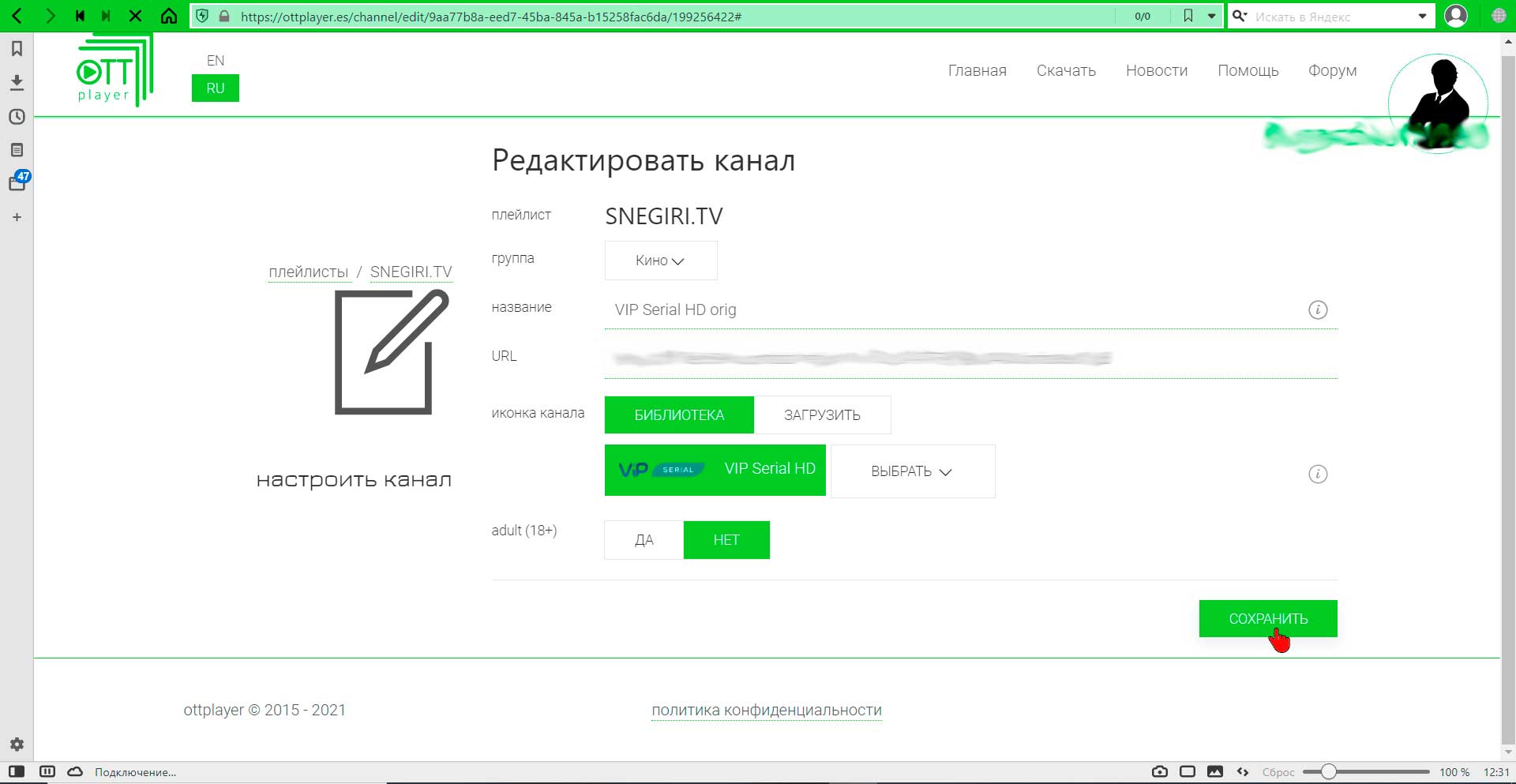Capture the page with the camera icon
Viewport: 1516px width, 784px height.
[x=1159, y=771]
